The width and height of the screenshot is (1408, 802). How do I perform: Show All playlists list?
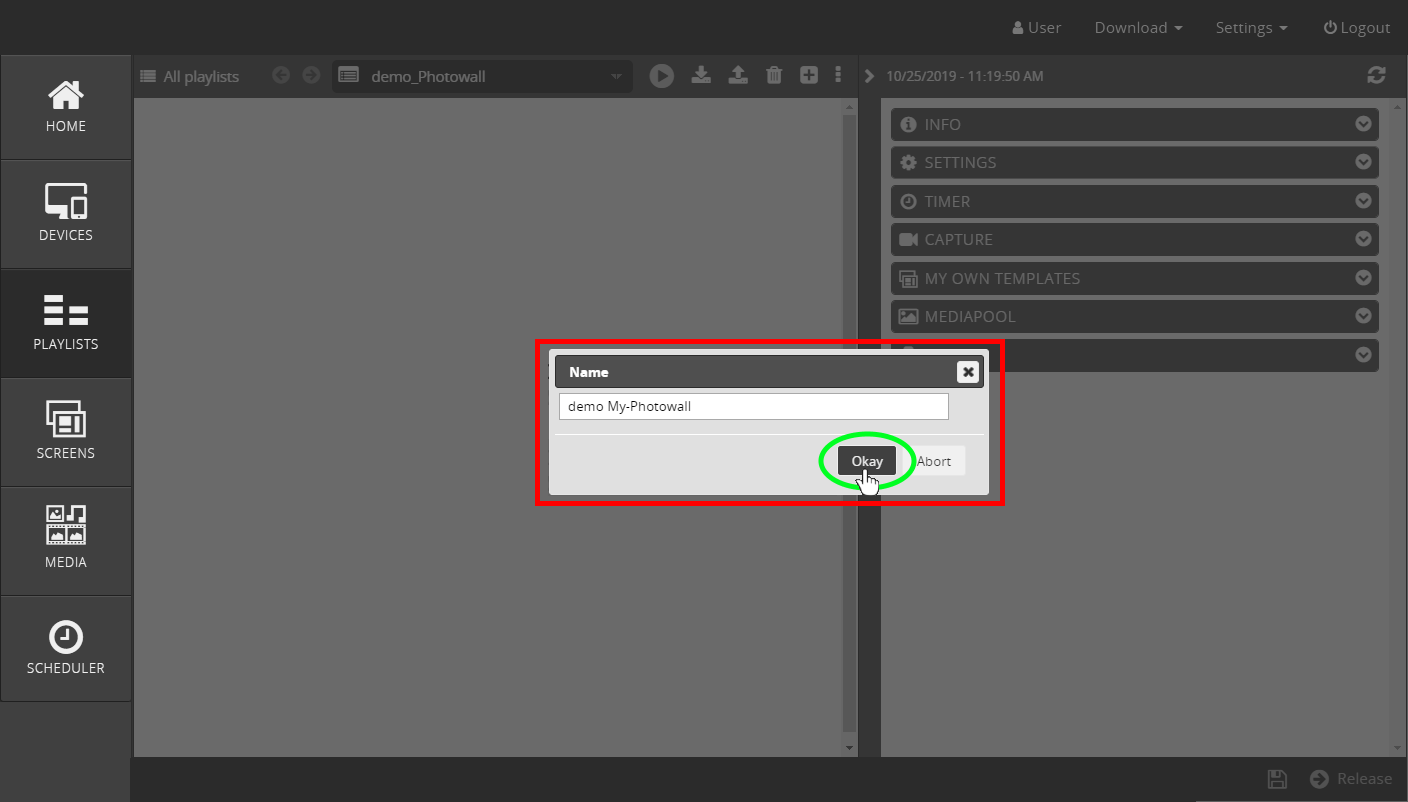click(x=190, y=76)
